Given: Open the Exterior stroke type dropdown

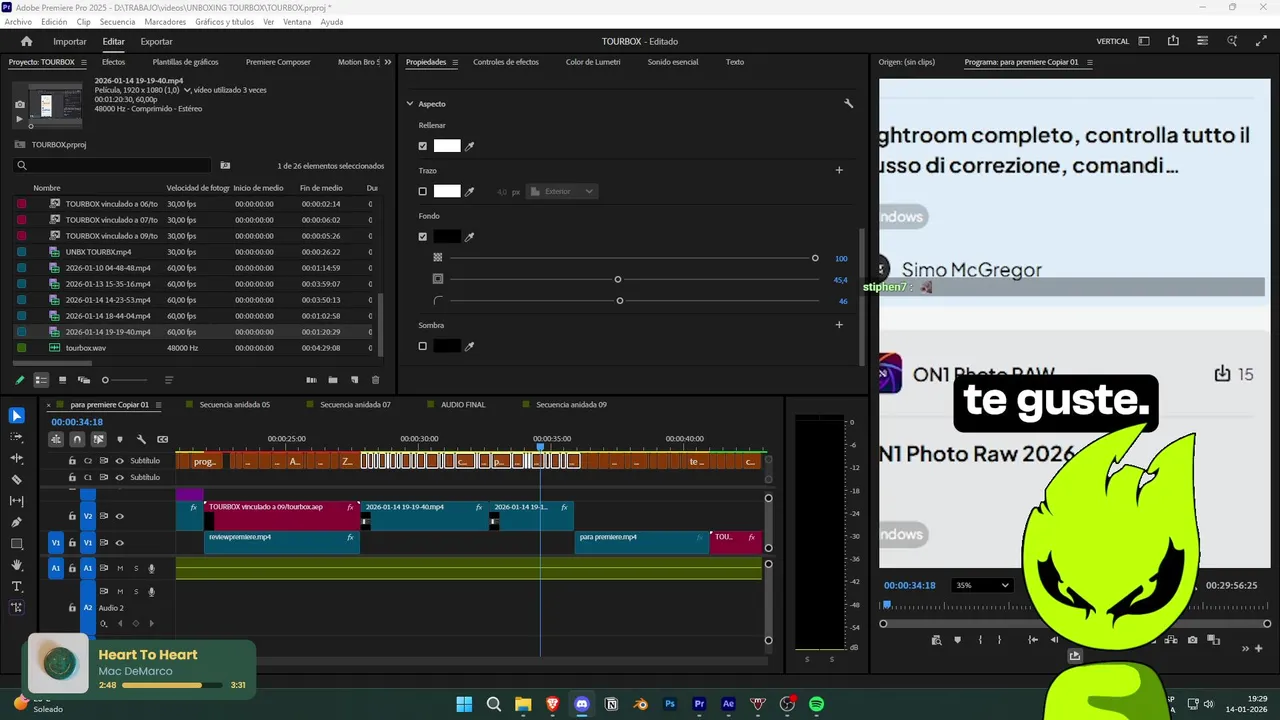Looking at the screenshot, I should 562,191.
